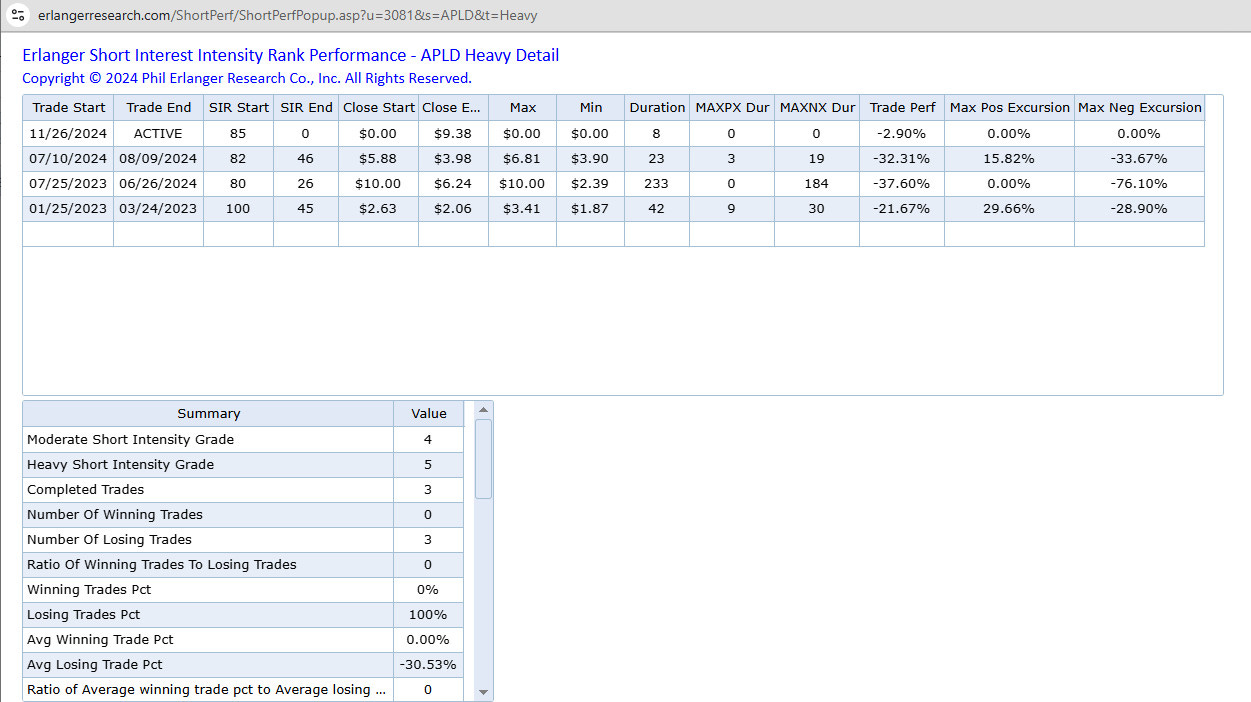The height and width of the screenshot is (702, 1251).
Task: Select the 03/24/2023 trade end cell
Action: (x=158, y=209)
